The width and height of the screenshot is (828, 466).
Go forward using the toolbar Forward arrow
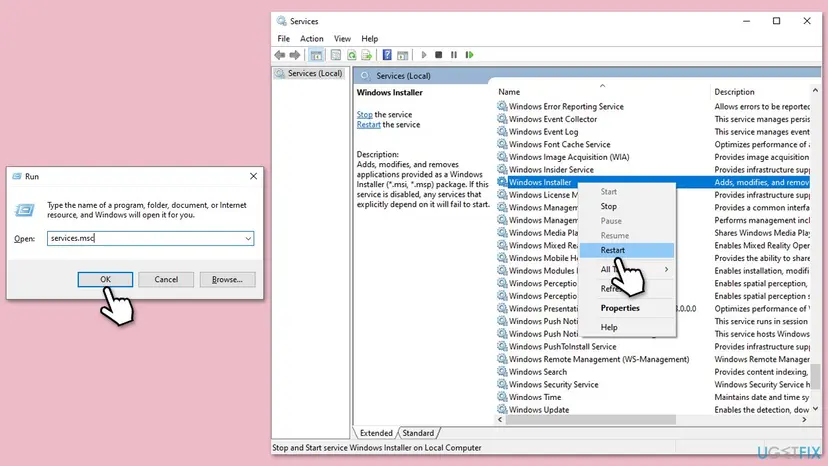[295, 55]
